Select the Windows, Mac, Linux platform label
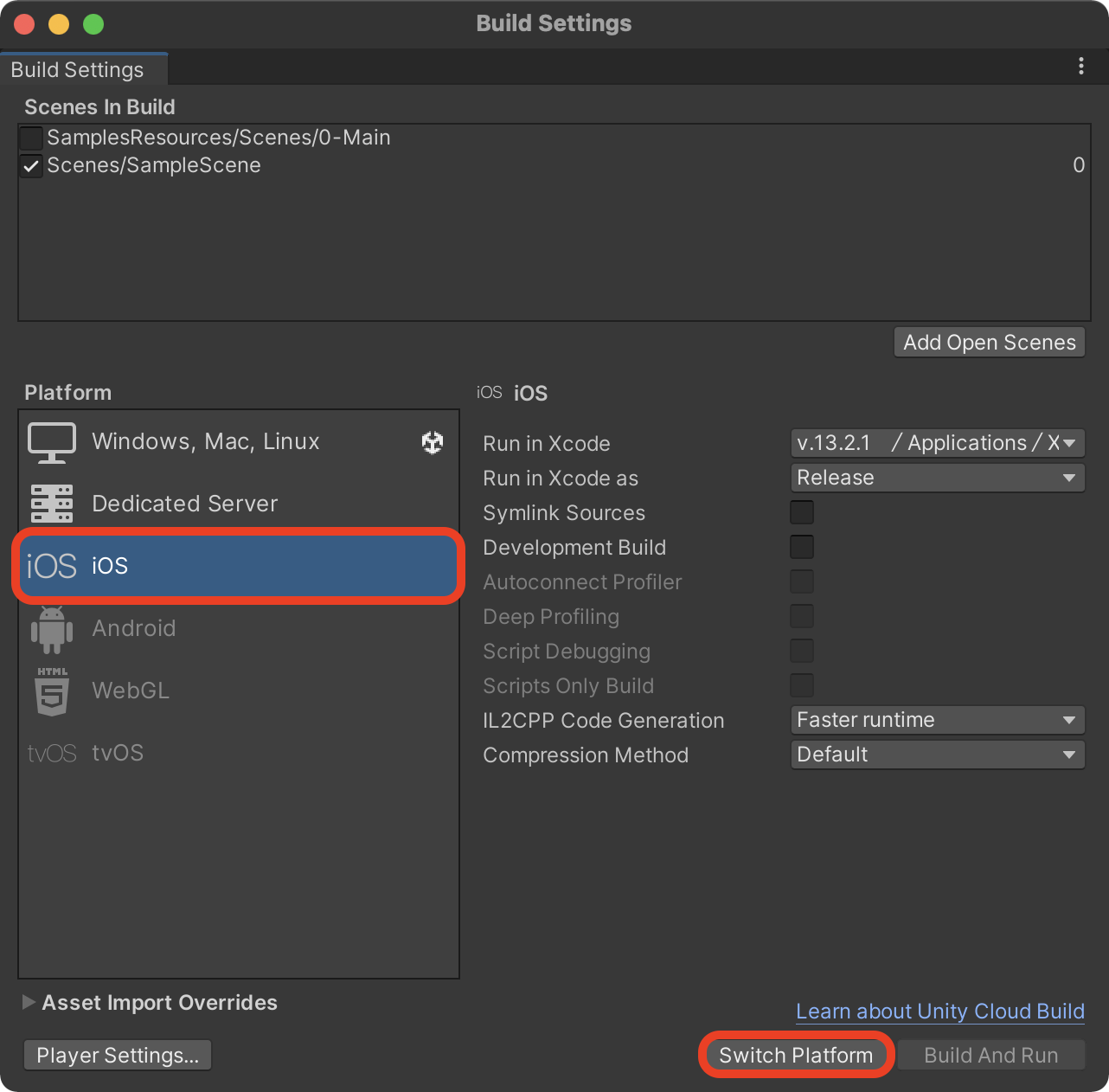The width and height of the screenshot is (1109, 1092). (206, 441)
